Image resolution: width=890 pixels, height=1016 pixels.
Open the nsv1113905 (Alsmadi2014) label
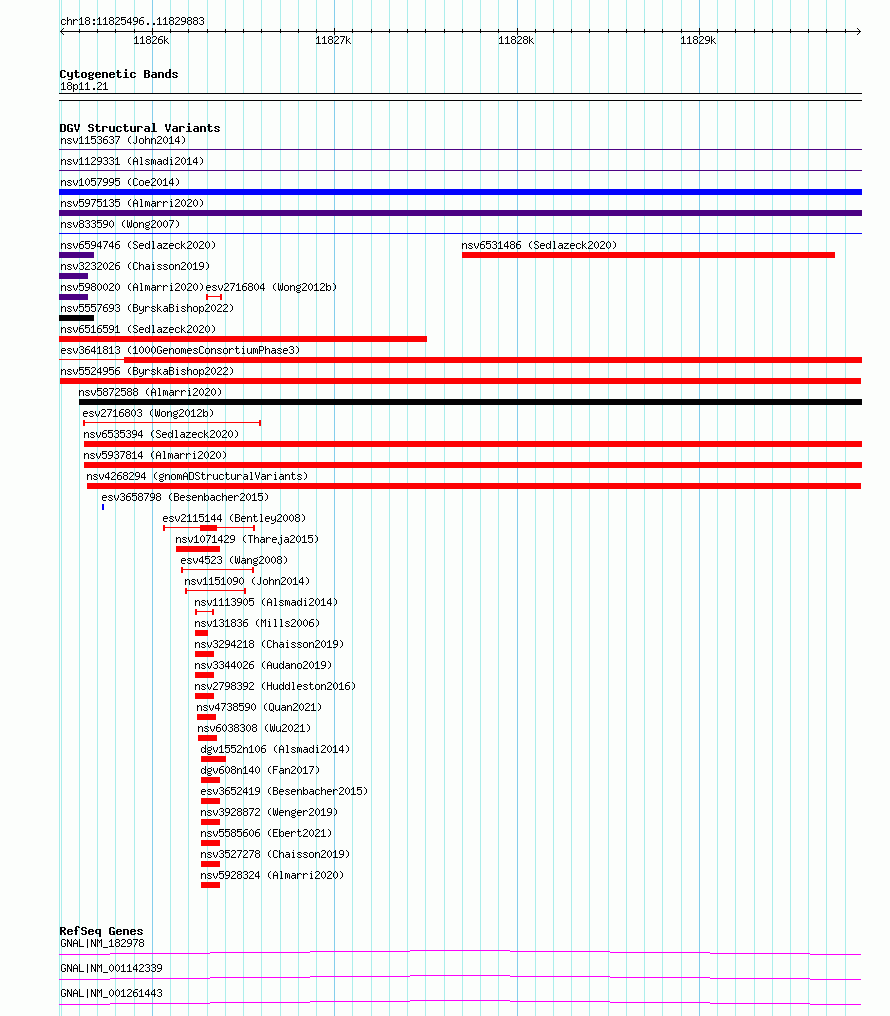point(266,602)
